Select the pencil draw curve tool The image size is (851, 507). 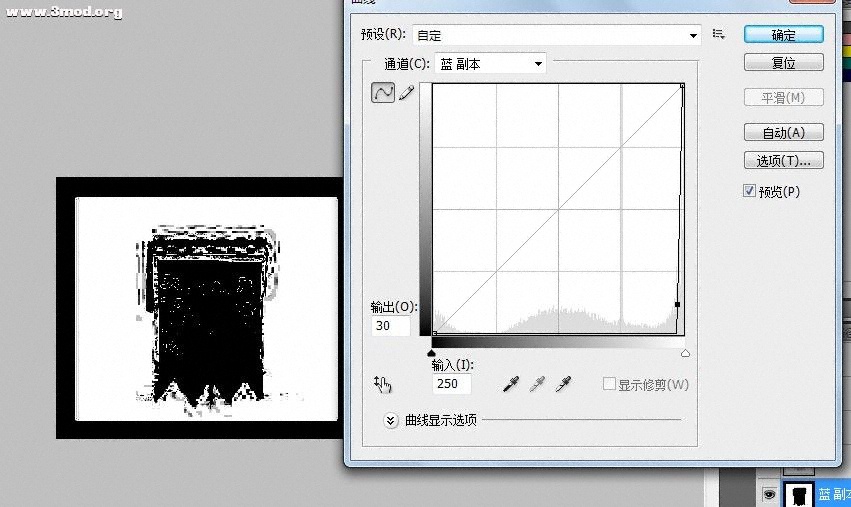pos(406,93)
